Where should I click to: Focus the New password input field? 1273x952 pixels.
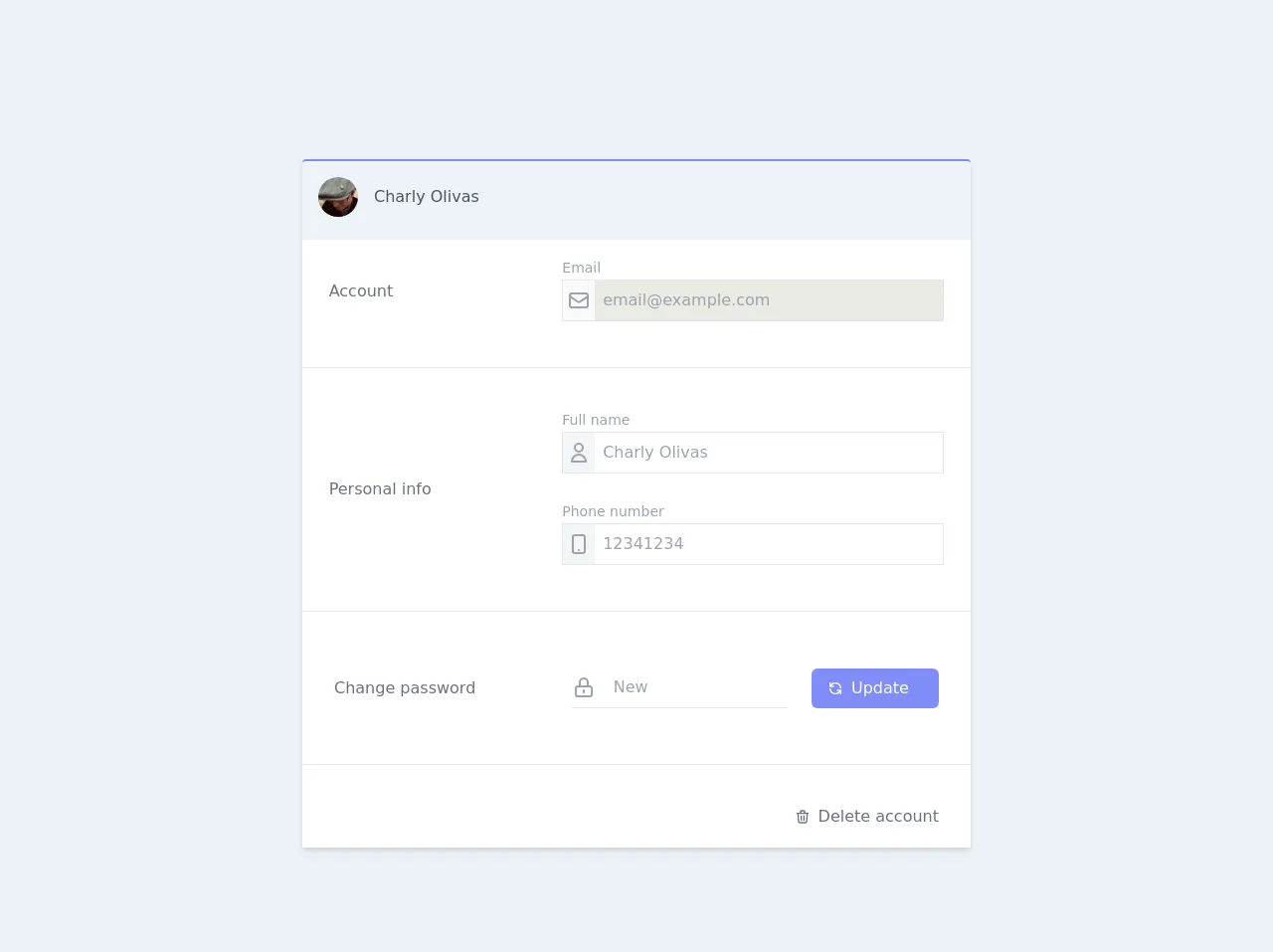point(696,687)
